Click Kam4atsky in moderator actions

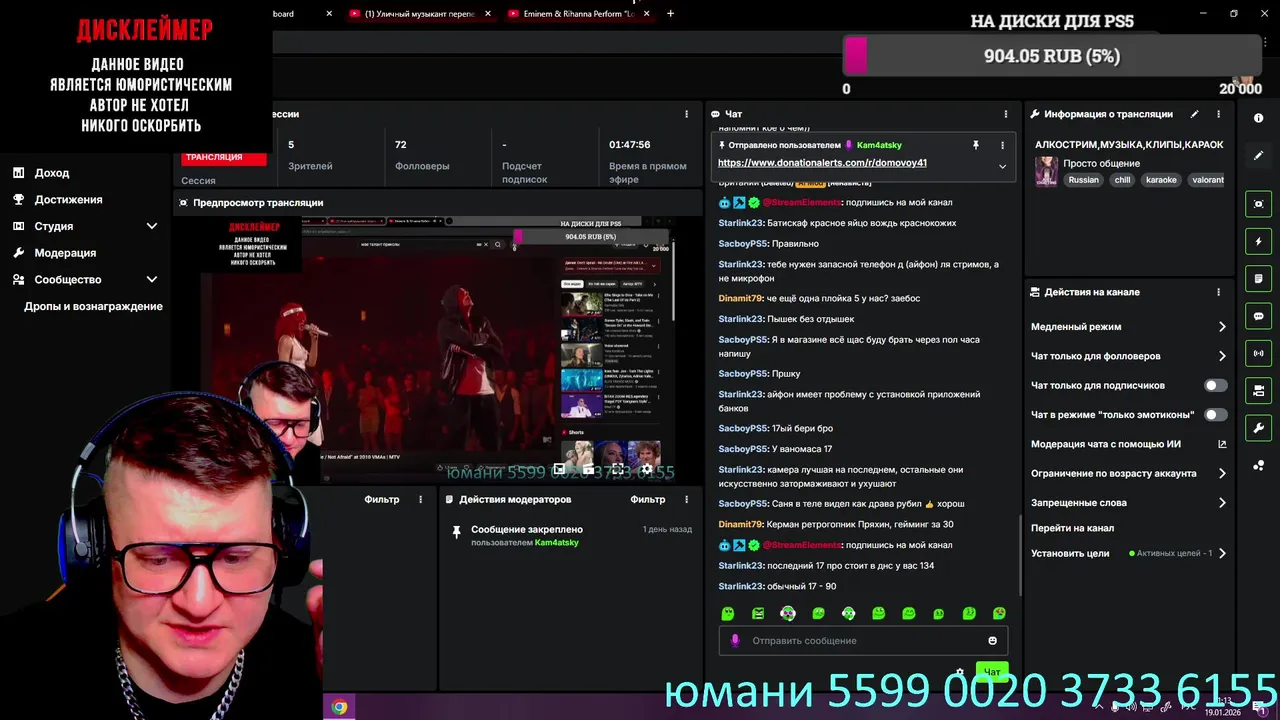click(557, 543)
